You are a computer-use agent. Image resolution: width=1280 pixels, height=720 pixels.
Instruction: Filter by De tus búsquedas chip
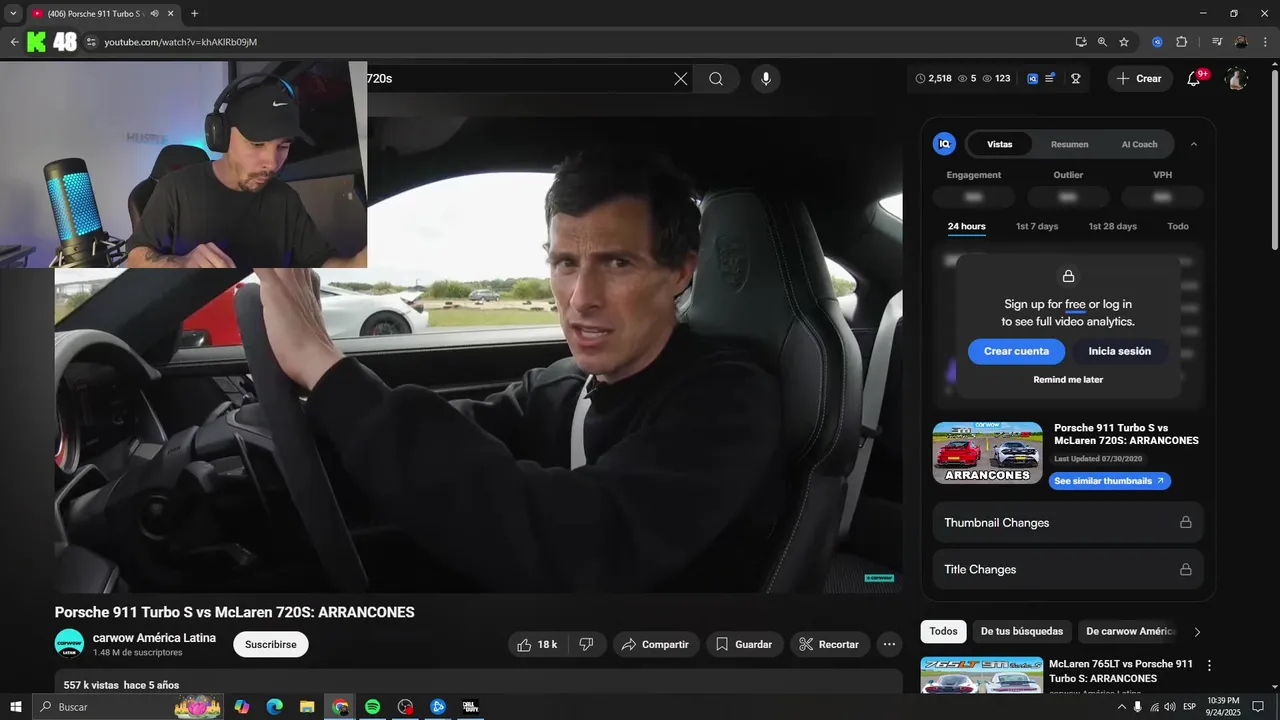click(x=1022, y=632)
